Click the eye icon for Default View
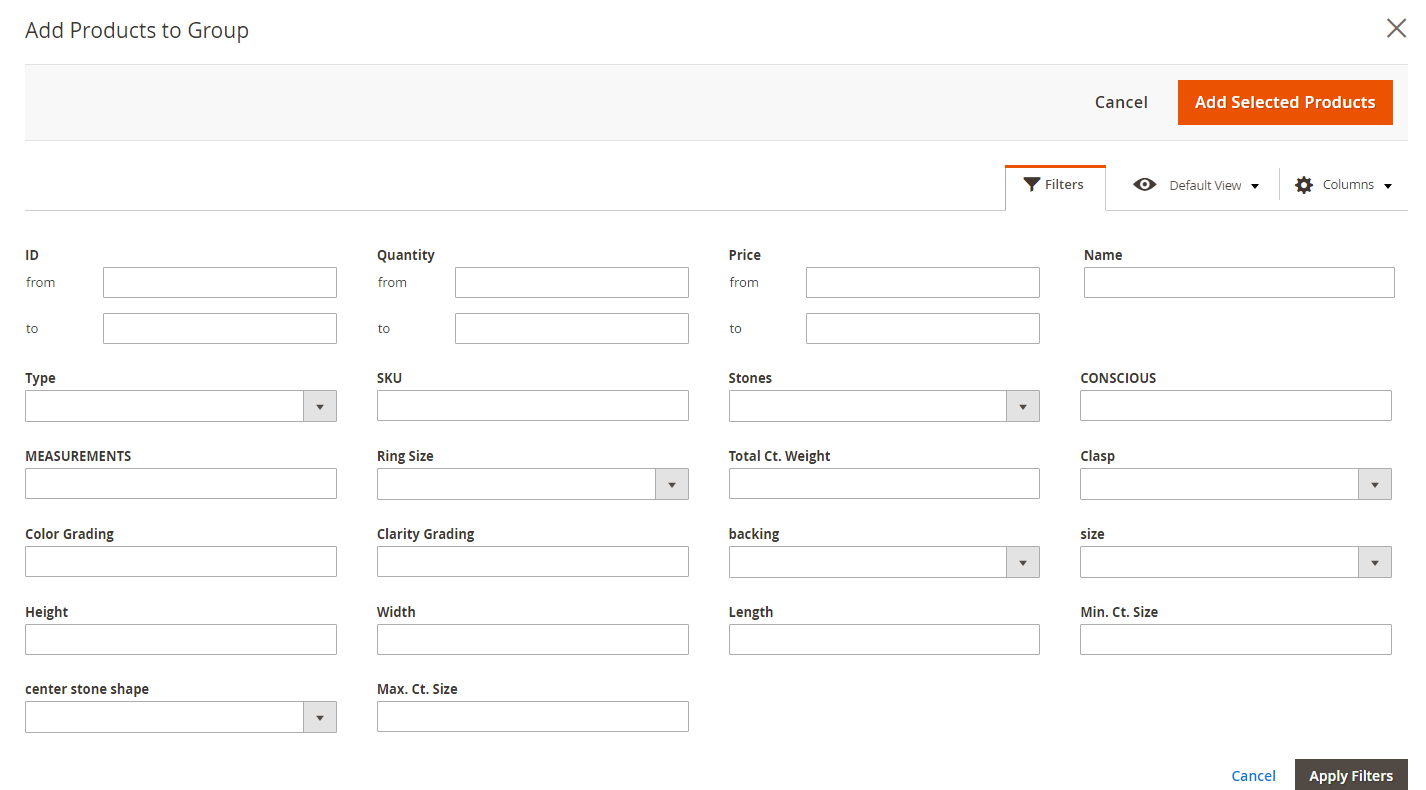Screen dimensions: 1426x790 point(1145,184)
